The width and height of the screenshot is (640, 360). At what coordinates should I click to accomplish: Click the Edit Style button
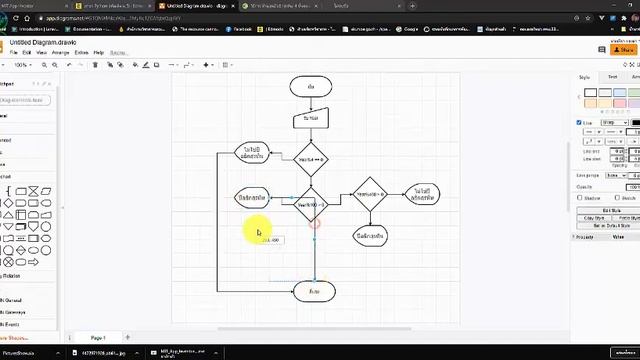coord(611,210)
